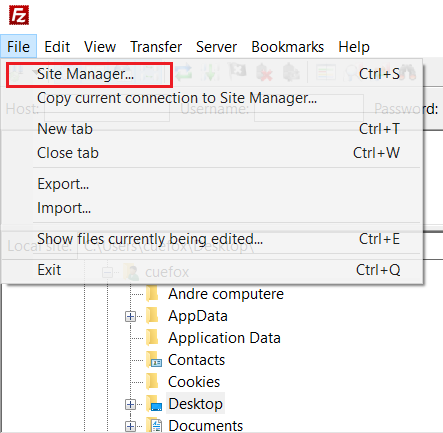443x433 pixels.
Task: Open the View menu
Action: (100, 47)
